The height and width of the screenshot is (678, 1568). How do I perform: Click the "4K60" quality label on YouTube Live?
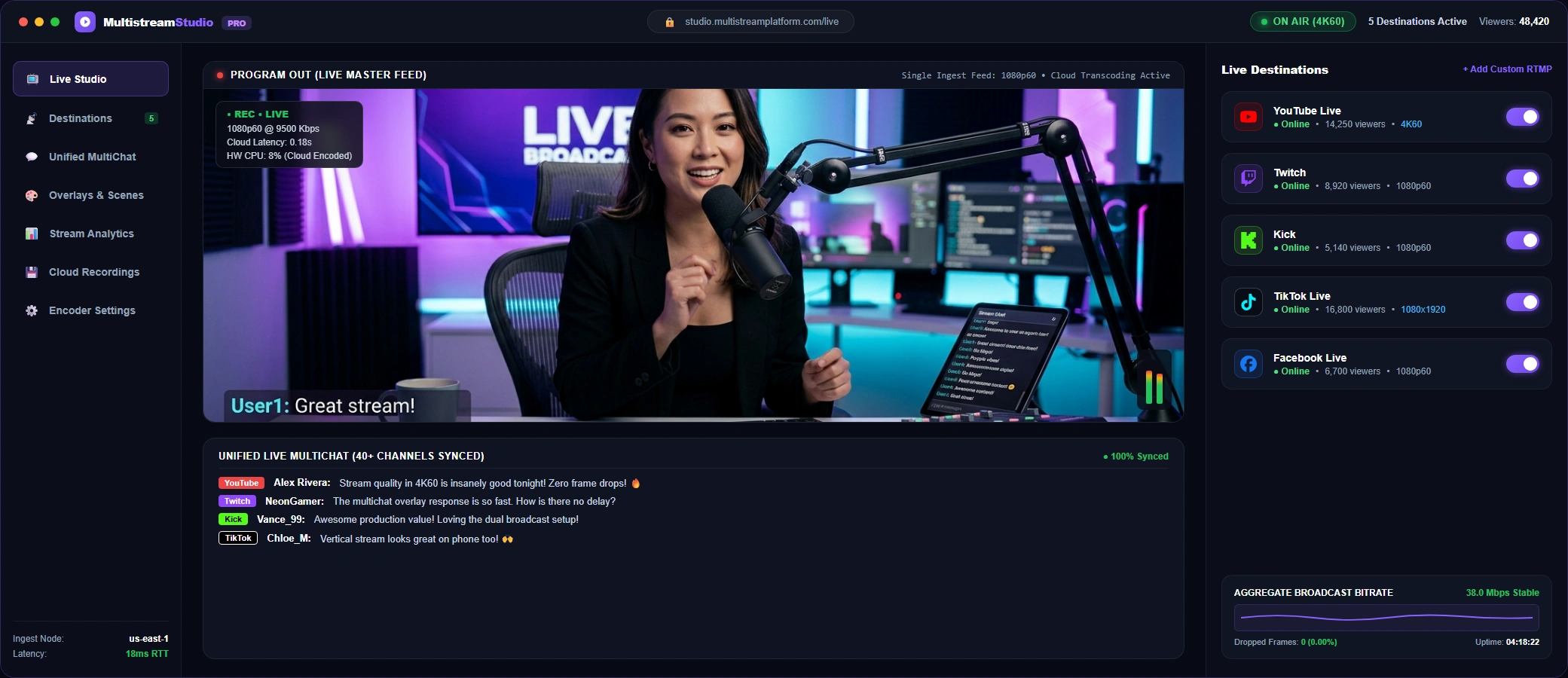(1411, 124)
